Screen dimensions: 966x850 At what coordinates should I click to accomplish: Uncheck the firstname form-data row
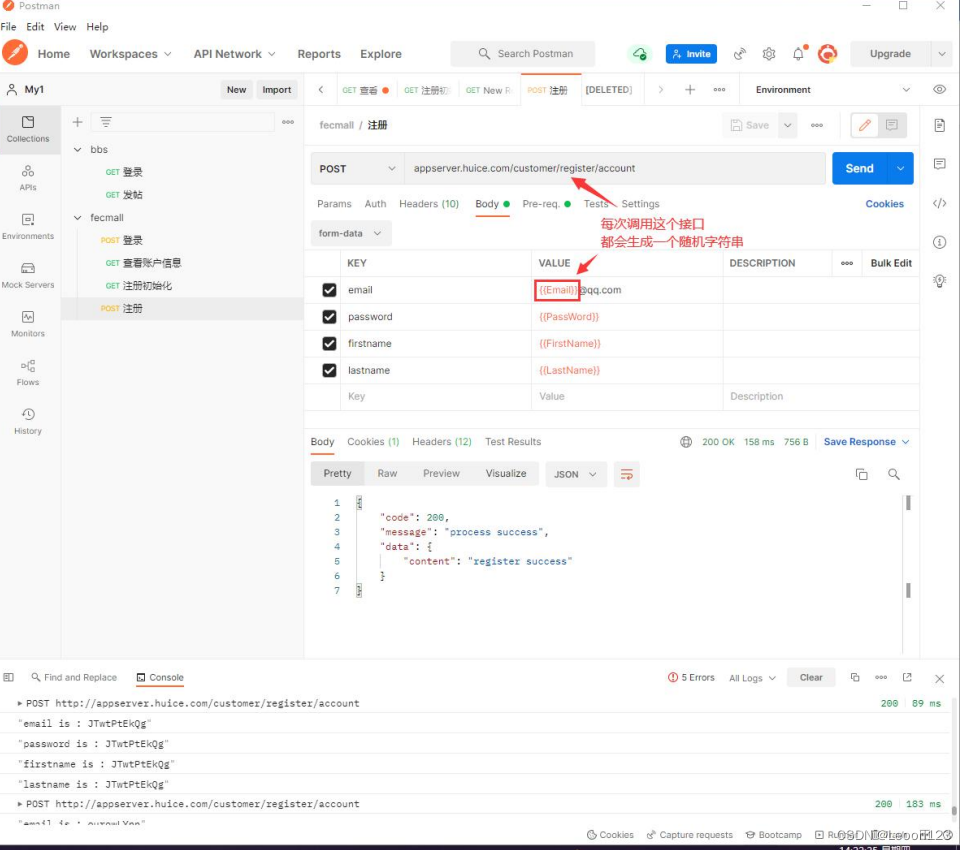pos(329,344)
